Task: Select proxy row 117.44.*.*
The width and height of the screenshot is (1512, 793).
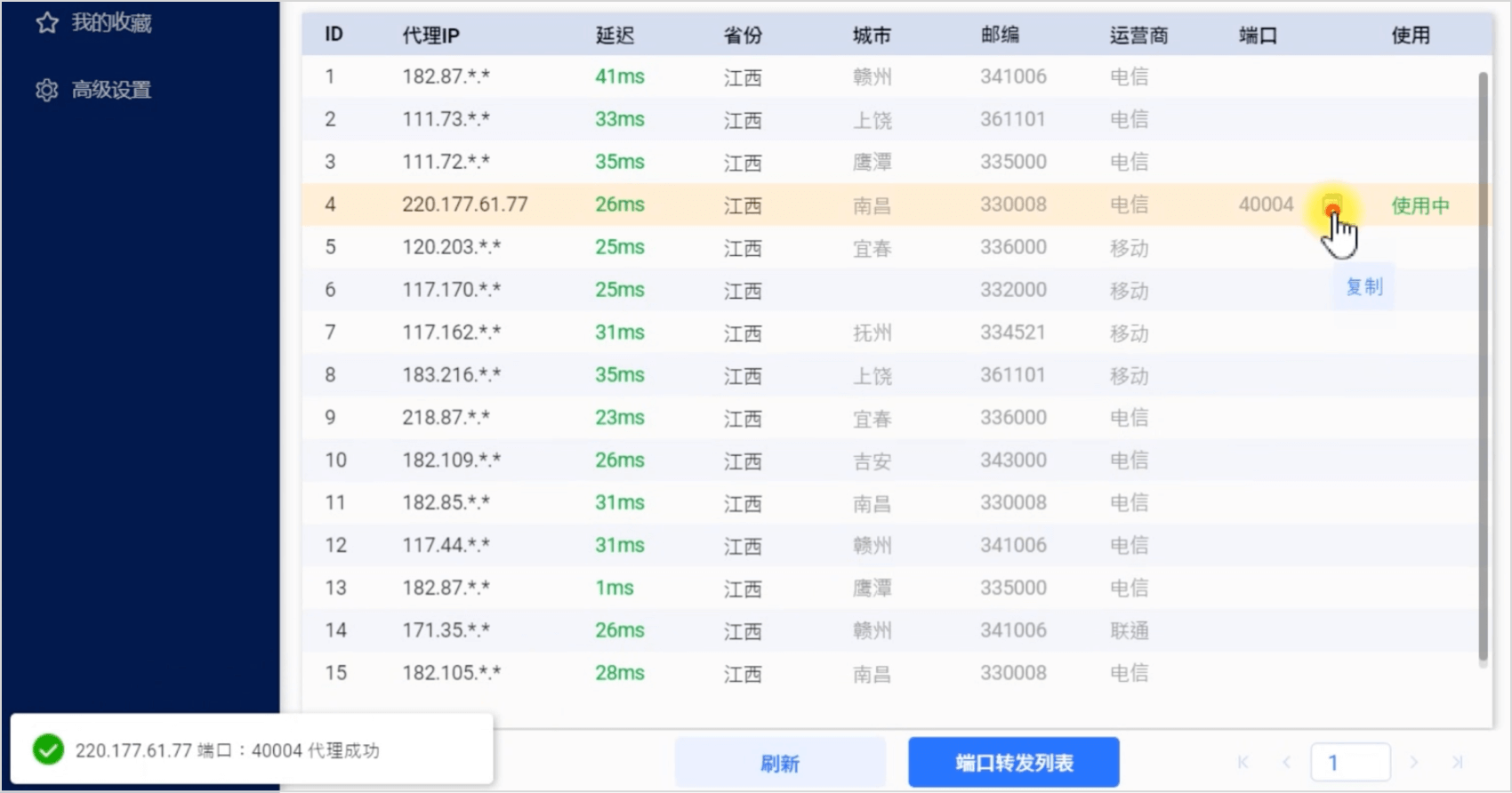Action: click(889, 546)
